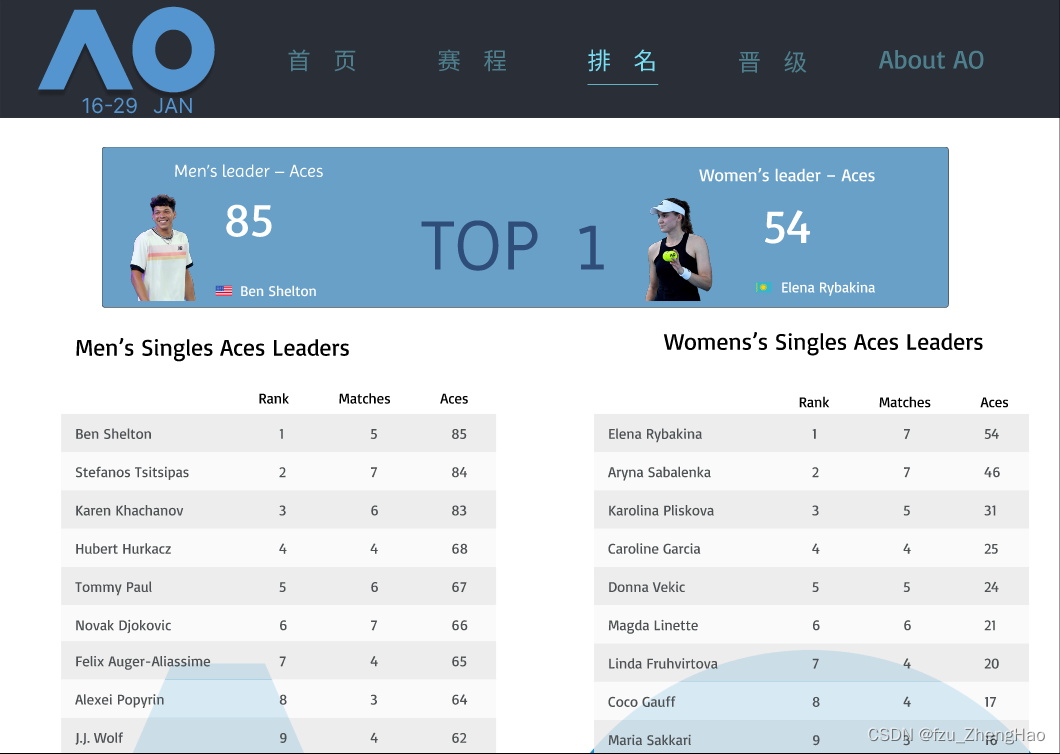Select the Coco Gauff row
The width and height of the screenshot is (1060, 754).
click(811, 701)
